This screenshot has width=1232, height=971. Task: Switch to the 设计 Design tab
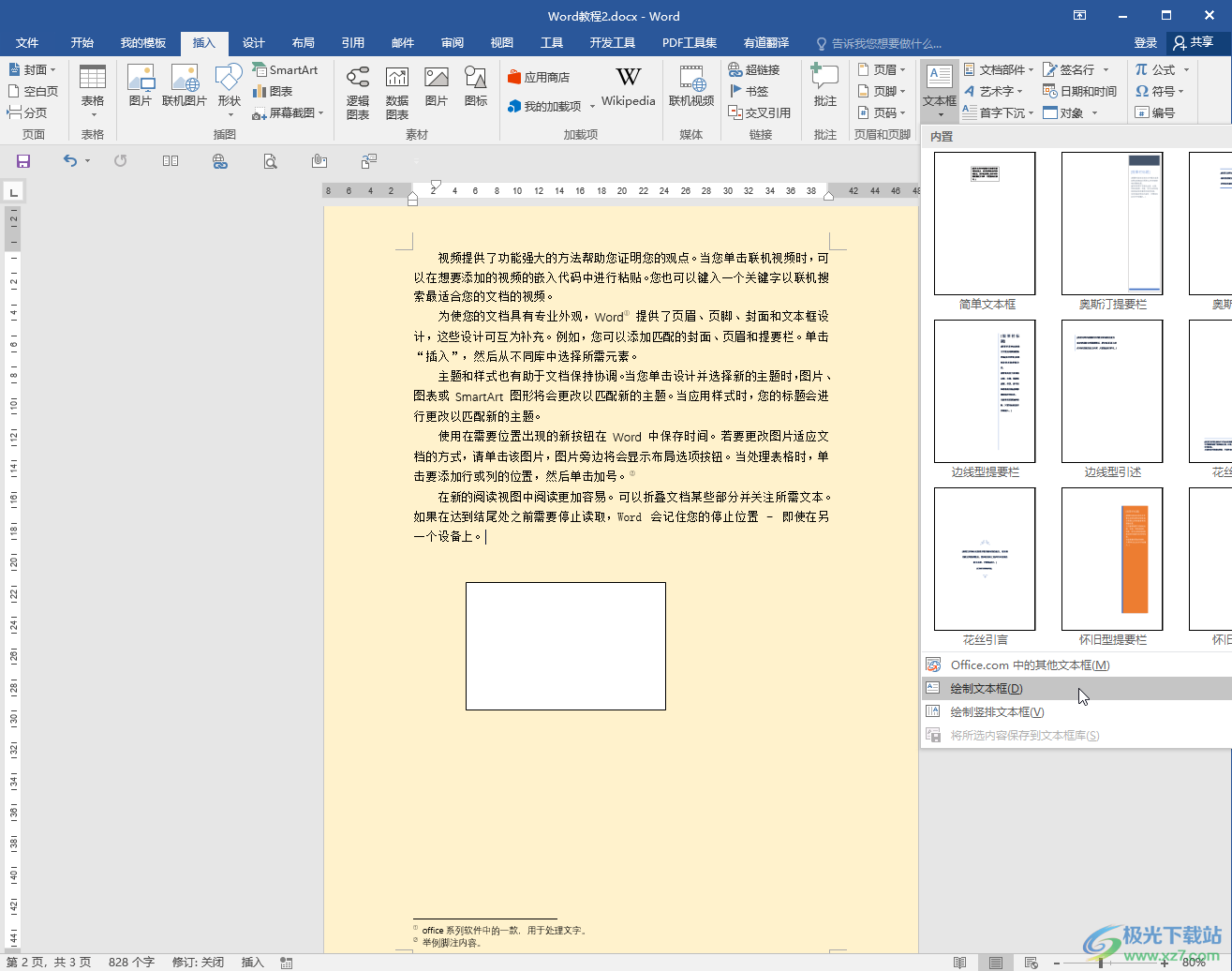tap(254, 43)
